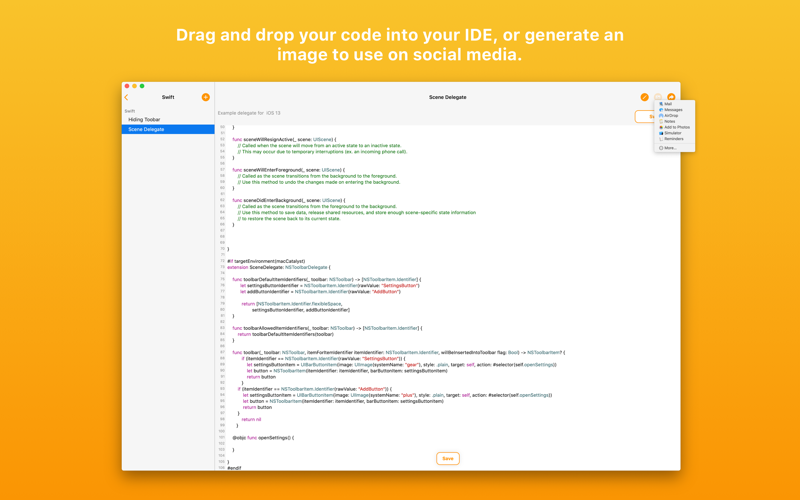Click the faded generate-image icon in toolbar
The height and width of the screenshot is (500, 800).
click(x=658, y=97)
